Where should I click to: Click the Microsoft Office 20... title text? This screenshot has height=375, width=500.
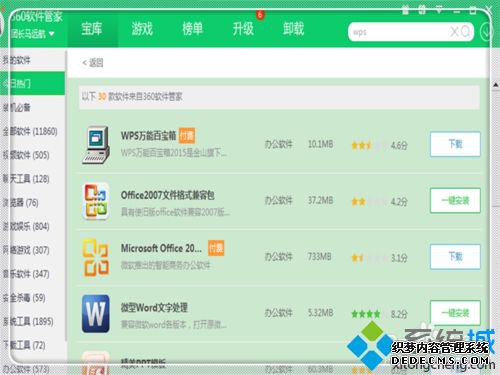[x=161, y=248]
